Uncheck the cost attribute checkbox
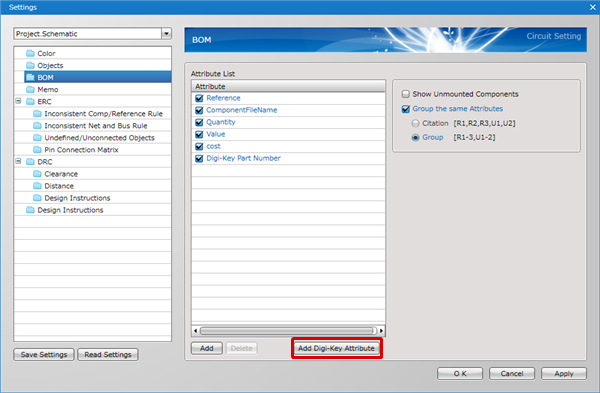The width and height of the screenshot is (600, 393). click(x=199, y=147)
